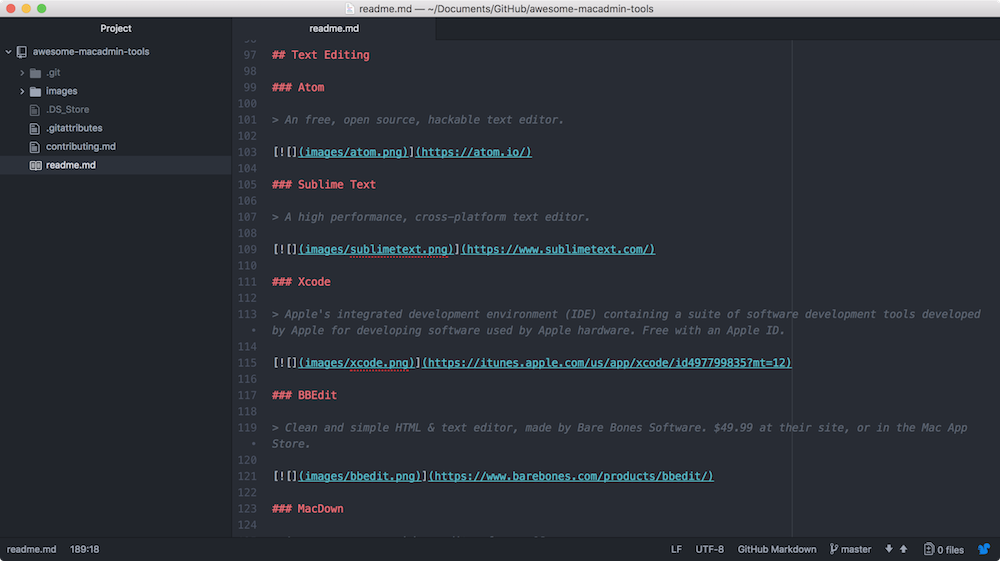Switch to the readme.md editor tab
Viewport: 1000px width, 561px height.
[333, 28]
